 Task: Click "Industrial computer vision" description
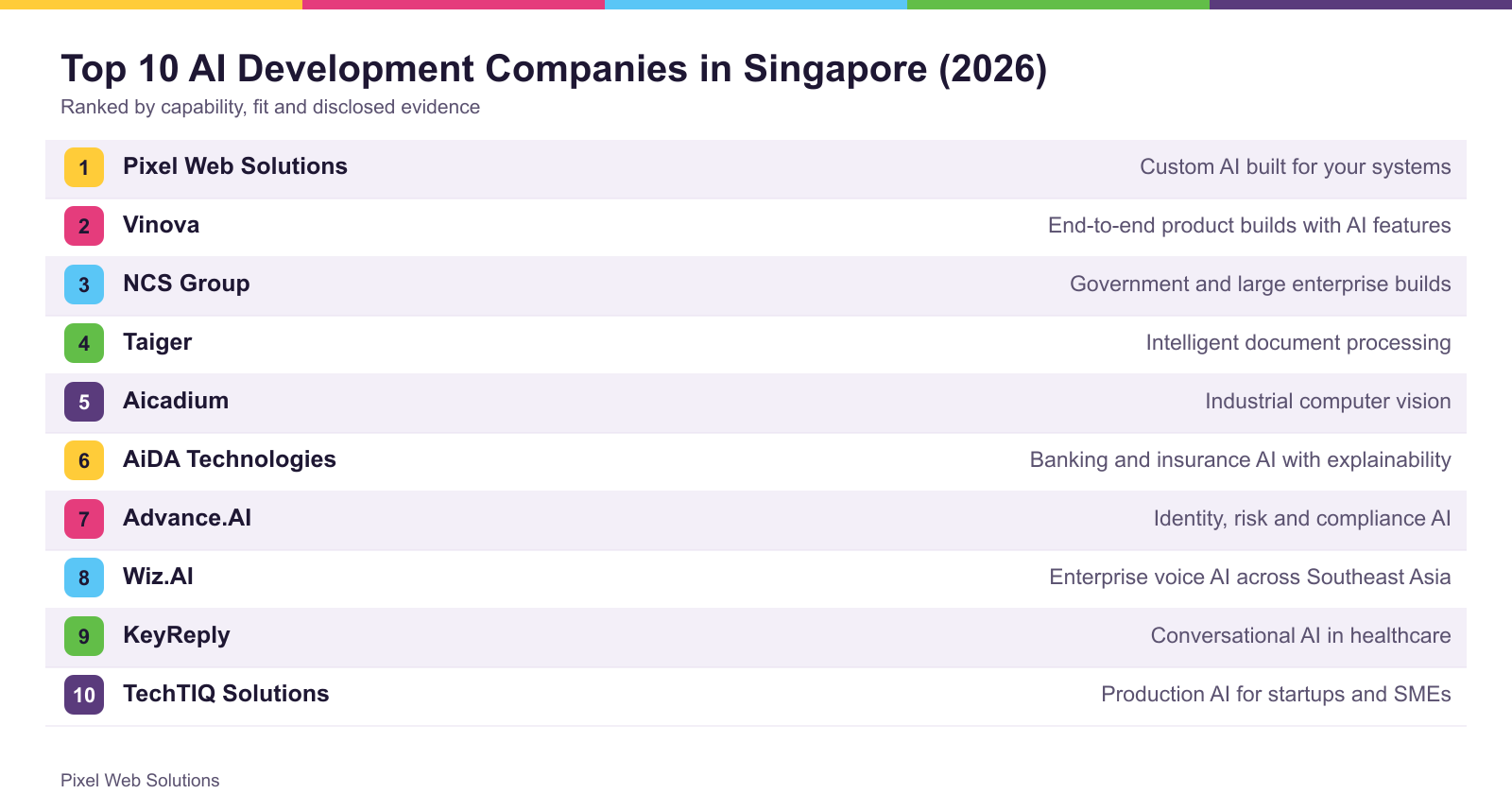(1328, 402)
